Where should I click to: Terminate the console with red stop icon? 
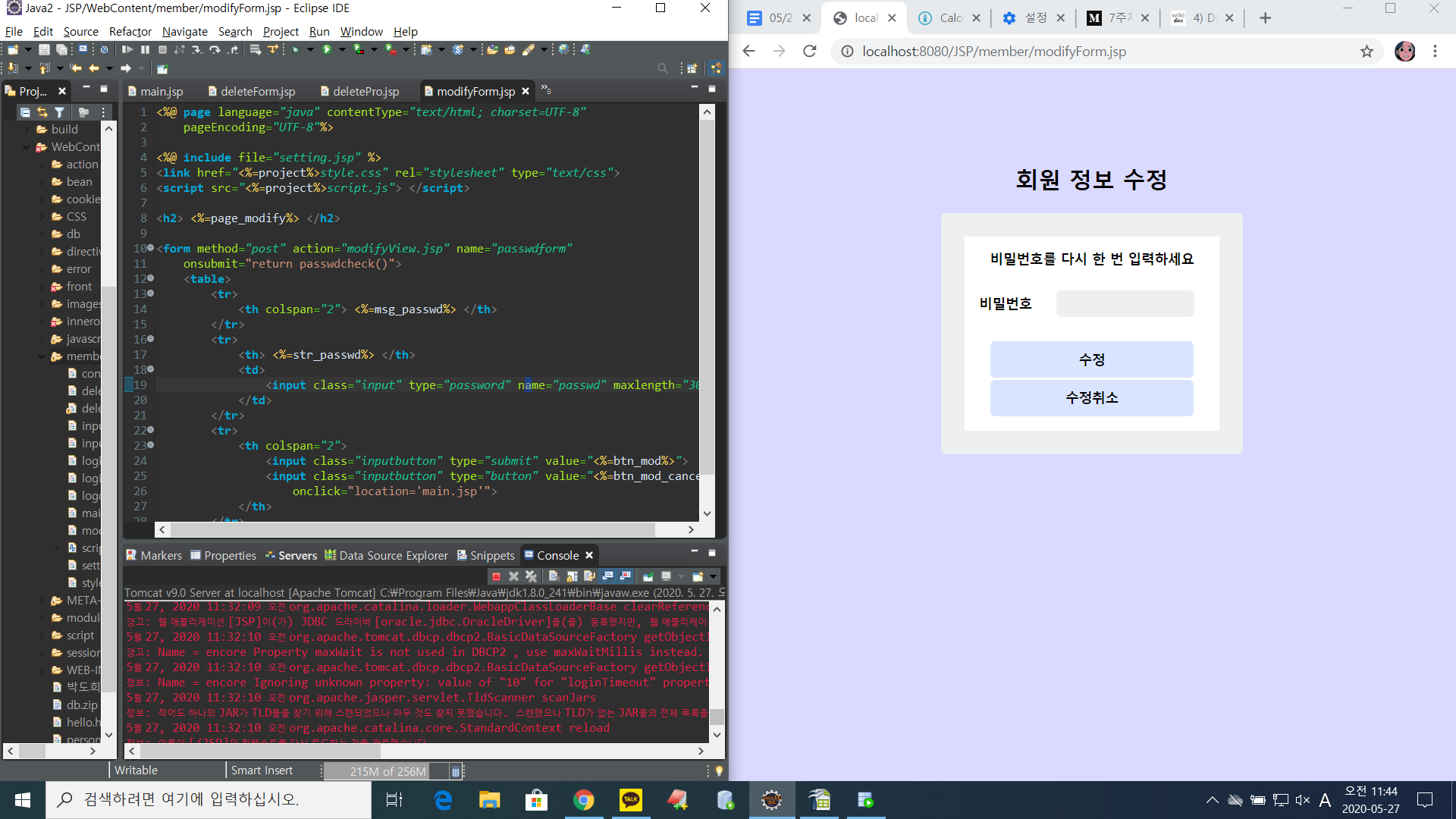pos(496,576)
